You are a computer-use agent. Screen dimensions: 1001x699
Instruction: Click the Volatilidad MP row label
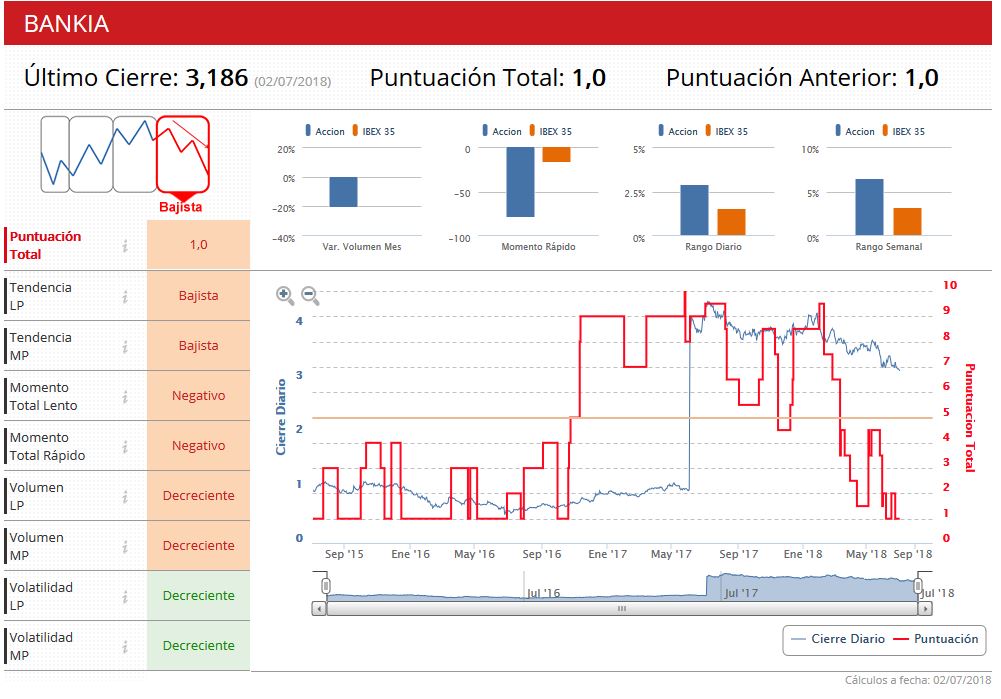click(x=41, y=646)
